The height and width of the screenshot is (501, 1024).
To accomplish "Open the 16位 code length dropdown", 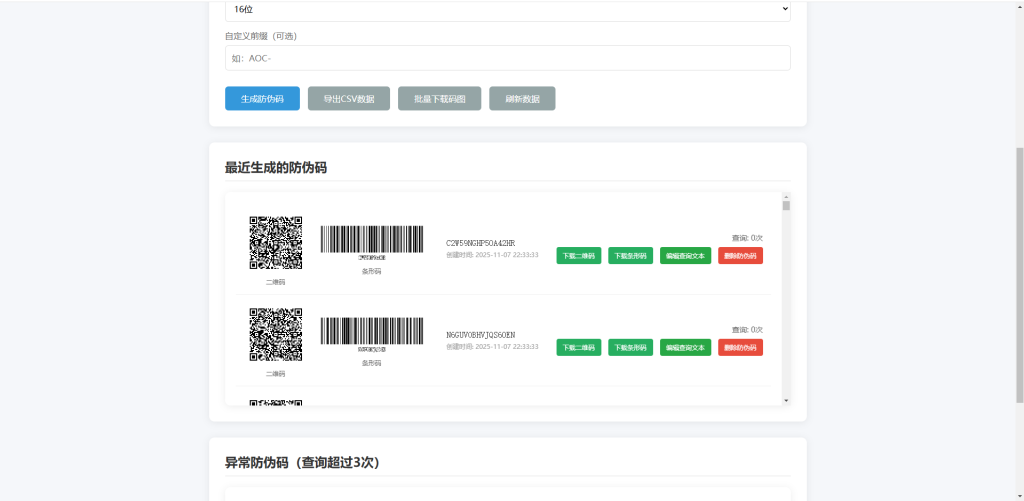I will [507, 9].
